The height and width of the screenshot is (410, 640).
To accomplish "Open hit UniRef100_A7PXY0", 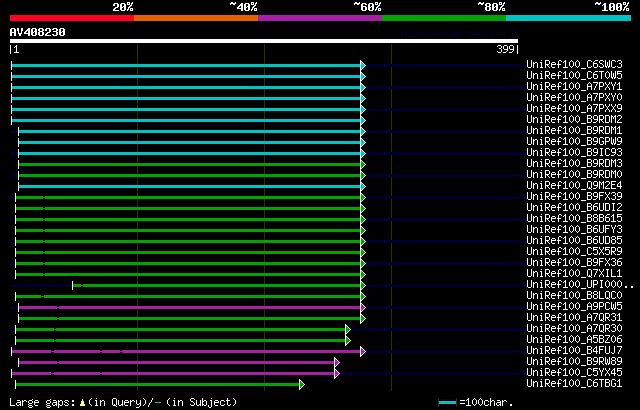I will [x=574, y=98].
